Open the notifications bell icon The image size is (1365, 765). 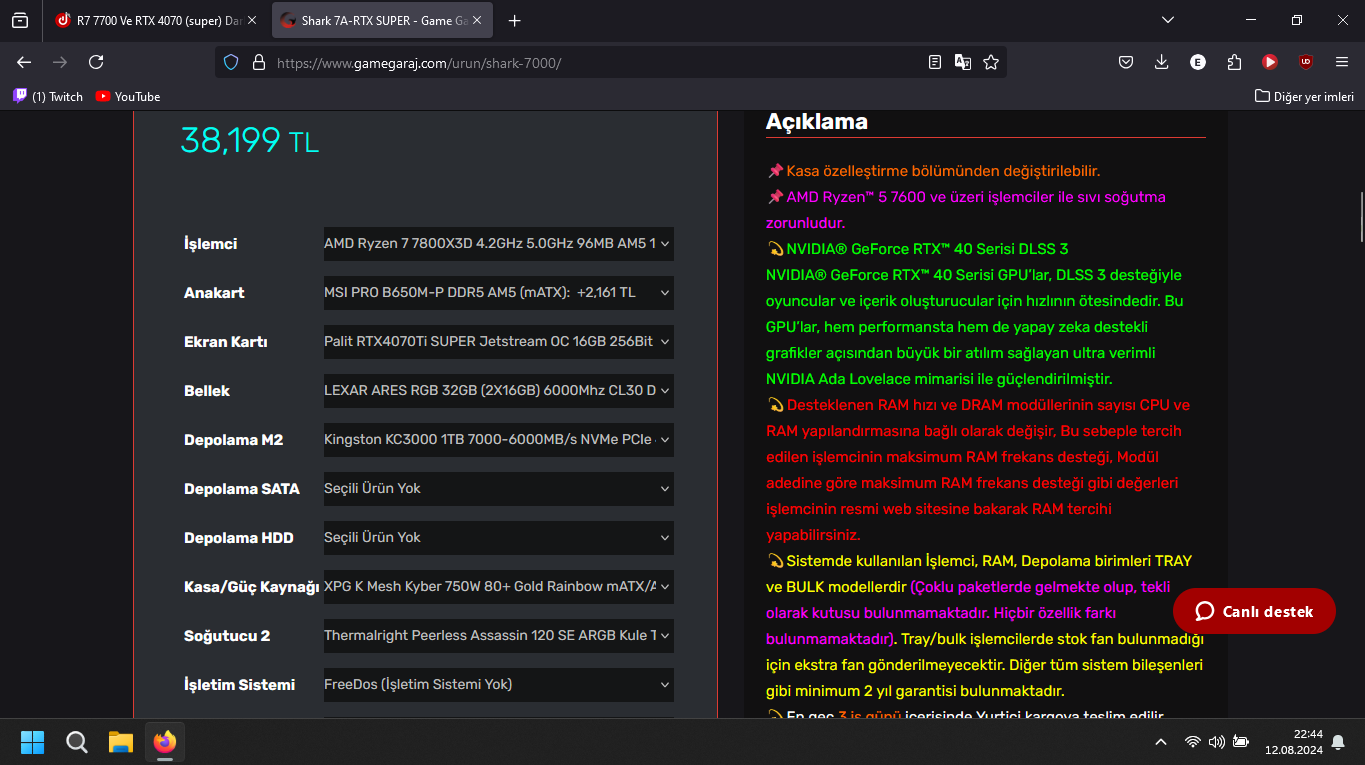[x=1338, y=742]
